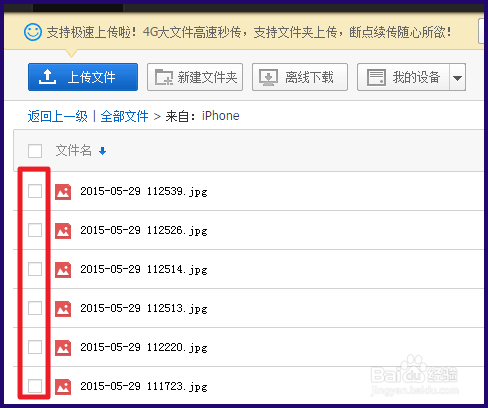This screenshot has width=488, height=408.
Task: Check the box for 2015-05-29 112513.jpg
Action: coord(35,308)
